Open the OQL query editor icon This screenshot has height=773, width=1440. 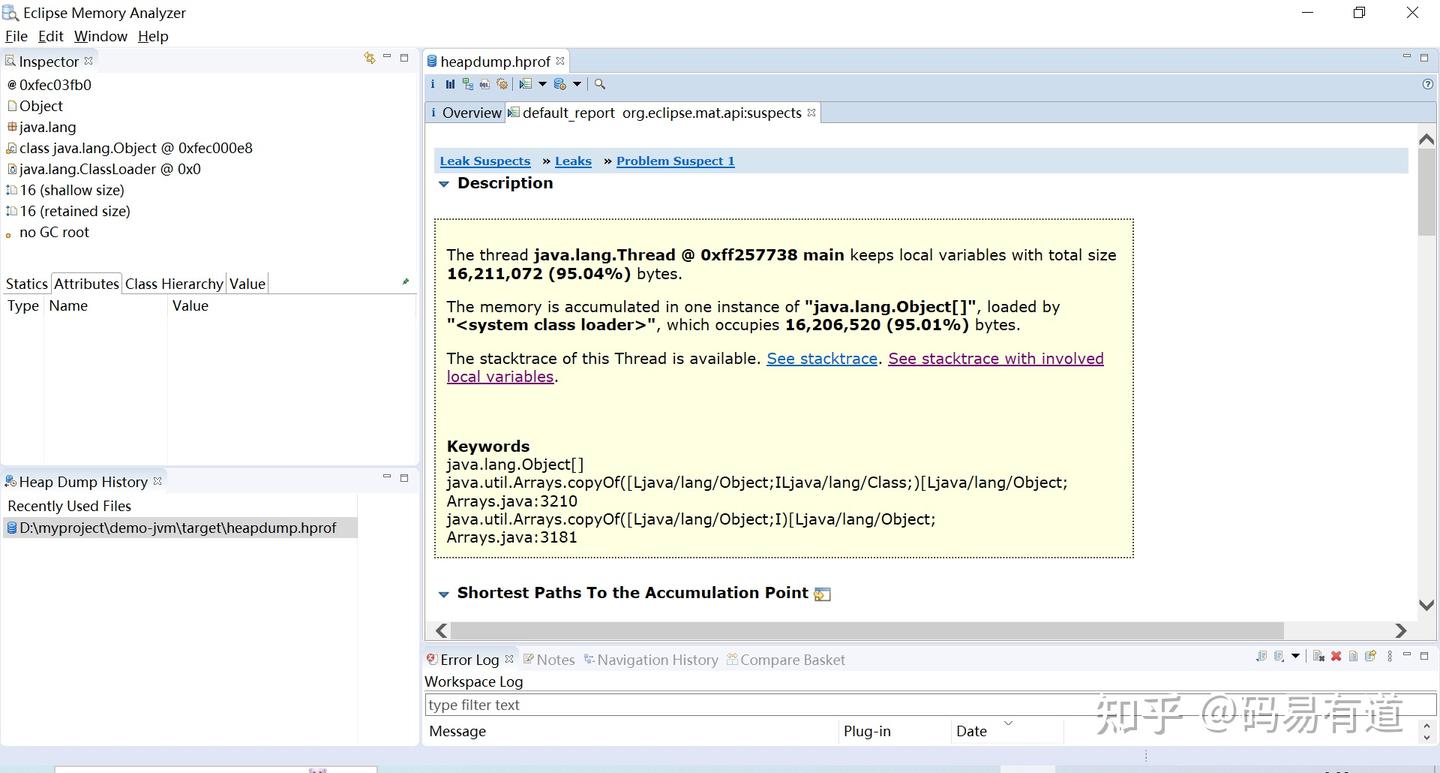point(485,85)
